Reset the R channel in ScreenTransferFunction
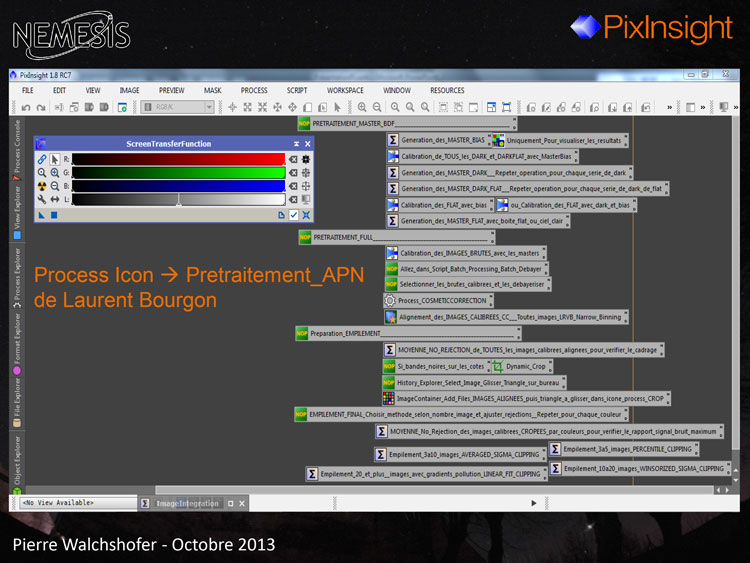750x563 pixels. [x=293, y=159]
